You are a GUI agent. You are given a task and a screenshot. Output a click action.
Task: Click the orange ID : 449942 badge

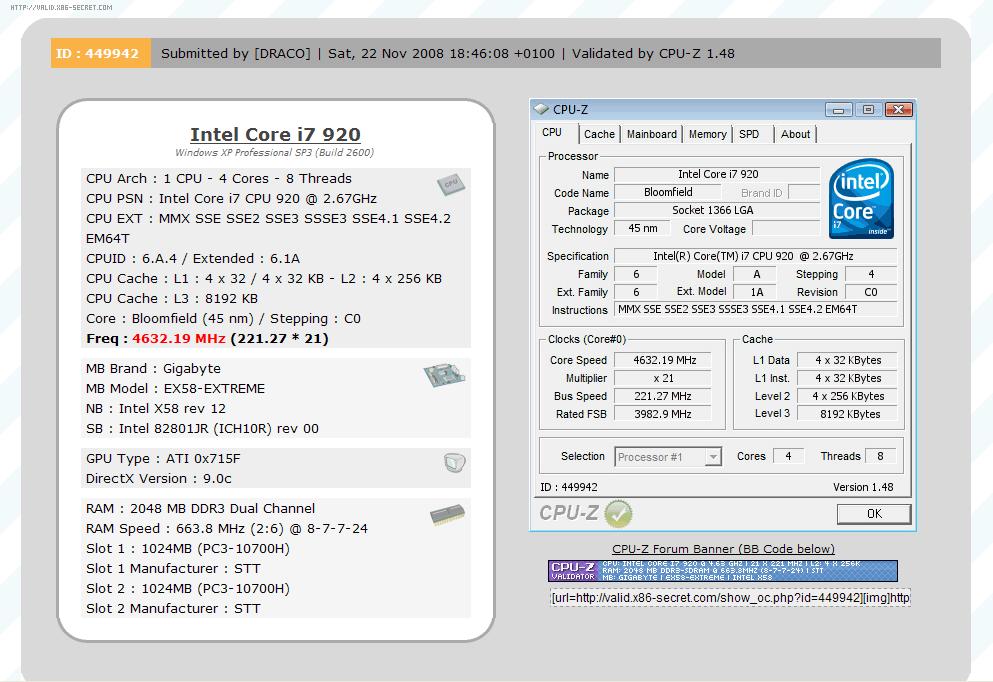[x=101, y=53]
